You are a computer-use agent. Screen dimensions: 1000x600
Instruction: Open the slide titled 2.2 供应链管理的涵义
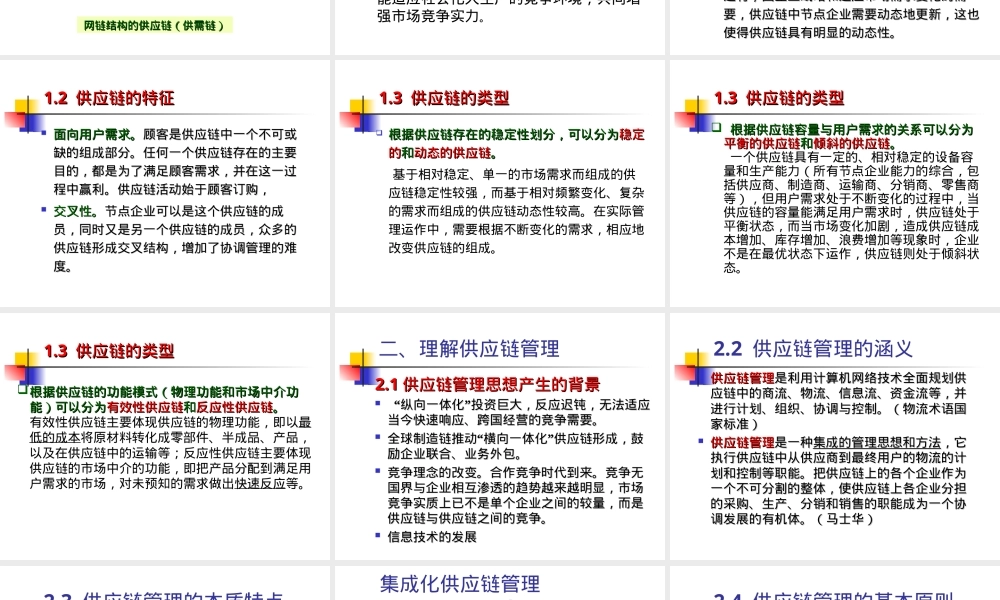pos(835,436)
